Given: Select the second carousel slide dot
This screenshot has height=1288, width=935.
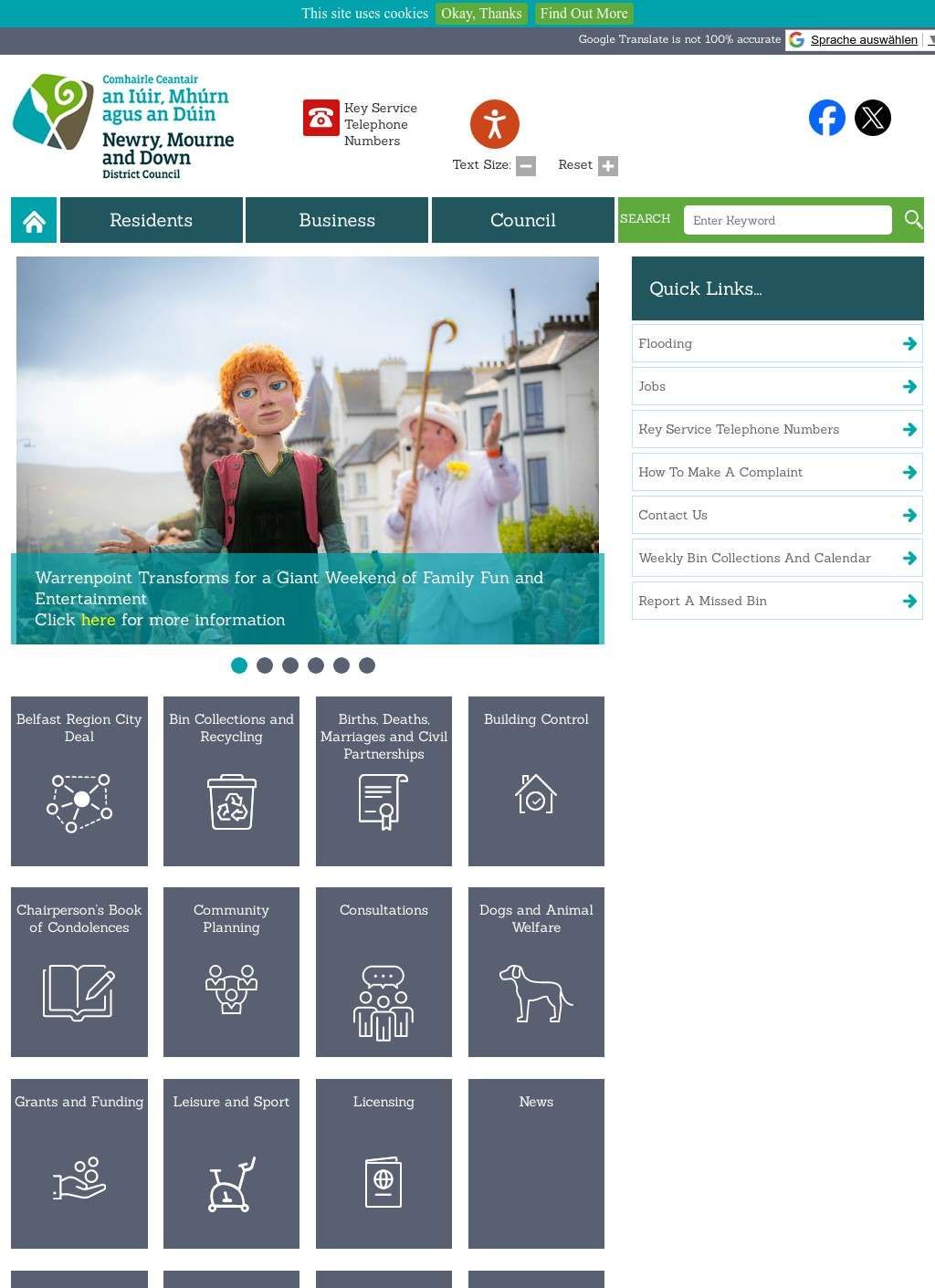Looking at the screenshot, I should (265, 665).
